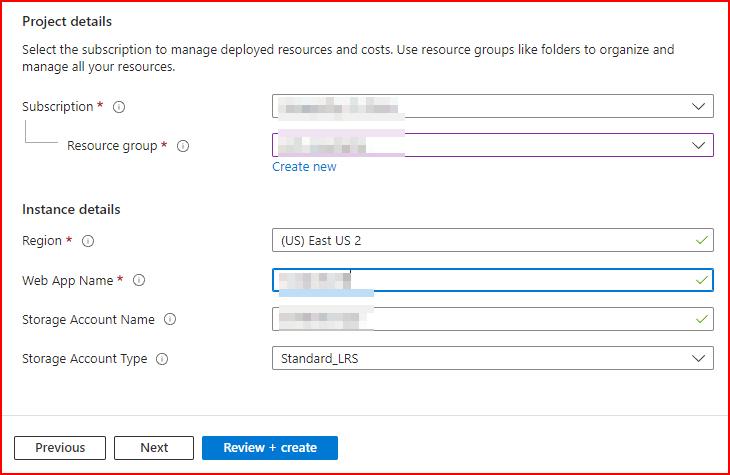Viewport: 730px width, 475px height.
Task: Click the Instance details heading
Action: coord(71,210)
